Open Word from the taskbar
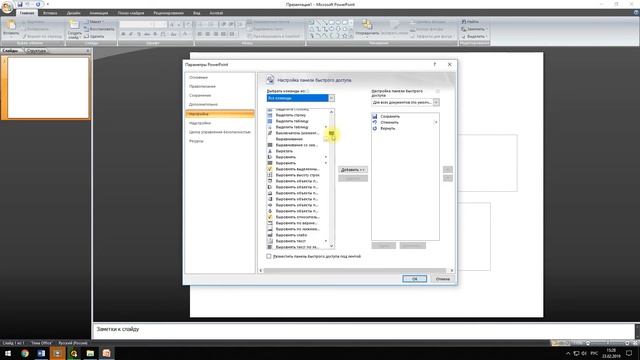The height and width of the screenshot is (360, 640). pyautogui.click(x=41, y=353)
